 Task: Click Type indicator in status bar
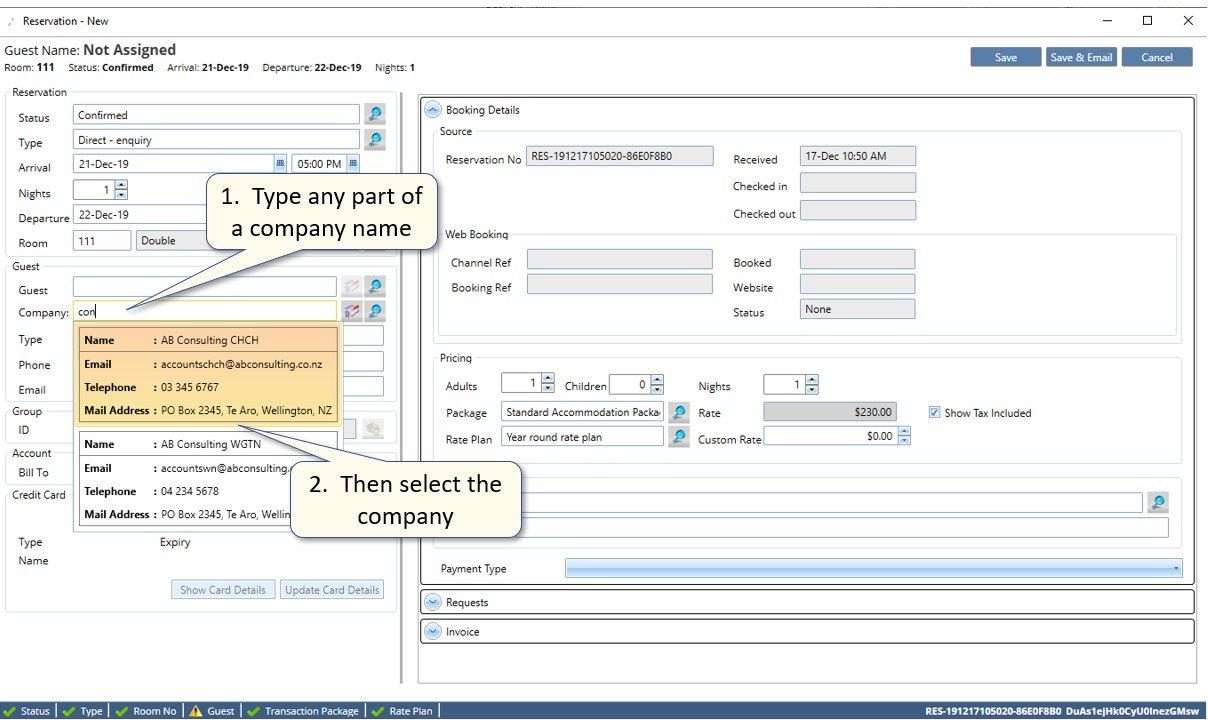(83, 711)
